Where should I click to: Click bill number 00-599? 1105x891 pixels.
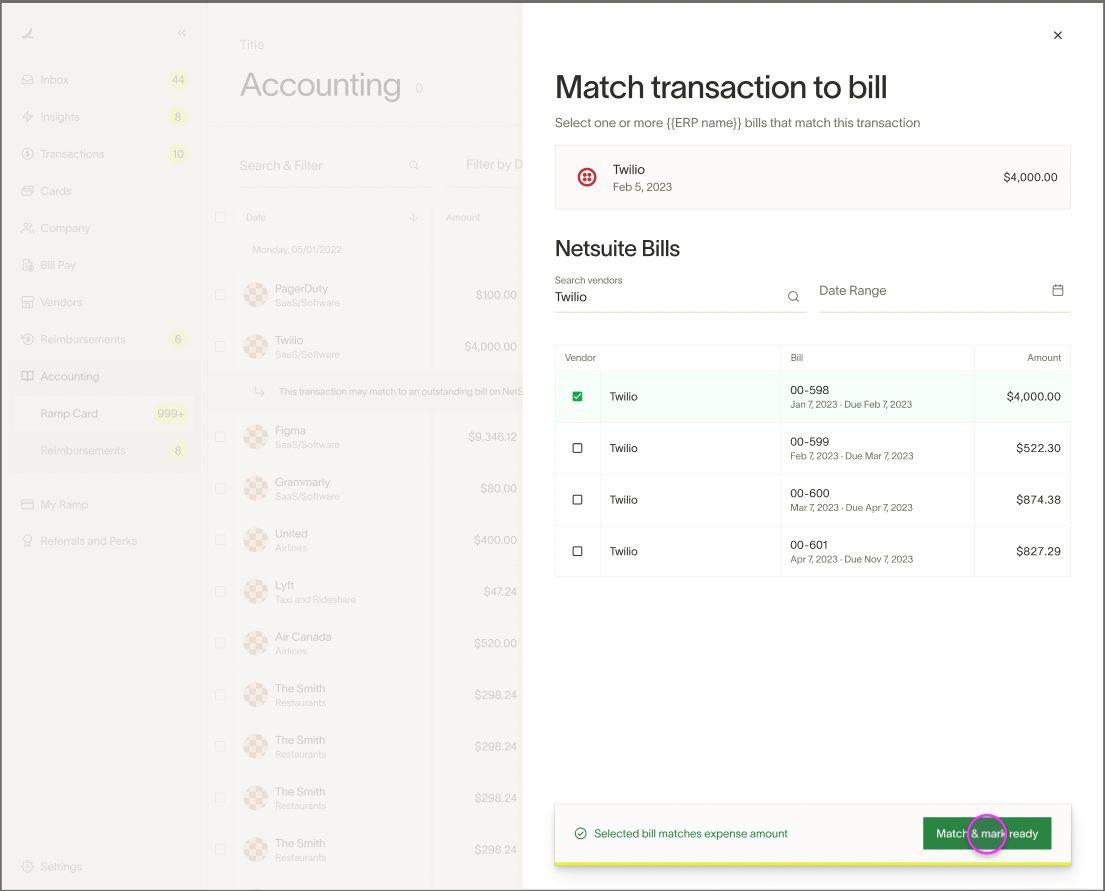[x=809, y=441]
